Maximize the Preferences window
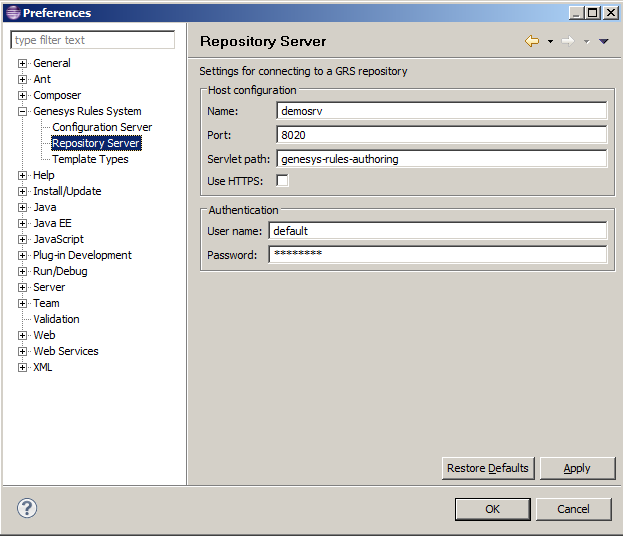 pyautogui.click(x=593, y=13)
